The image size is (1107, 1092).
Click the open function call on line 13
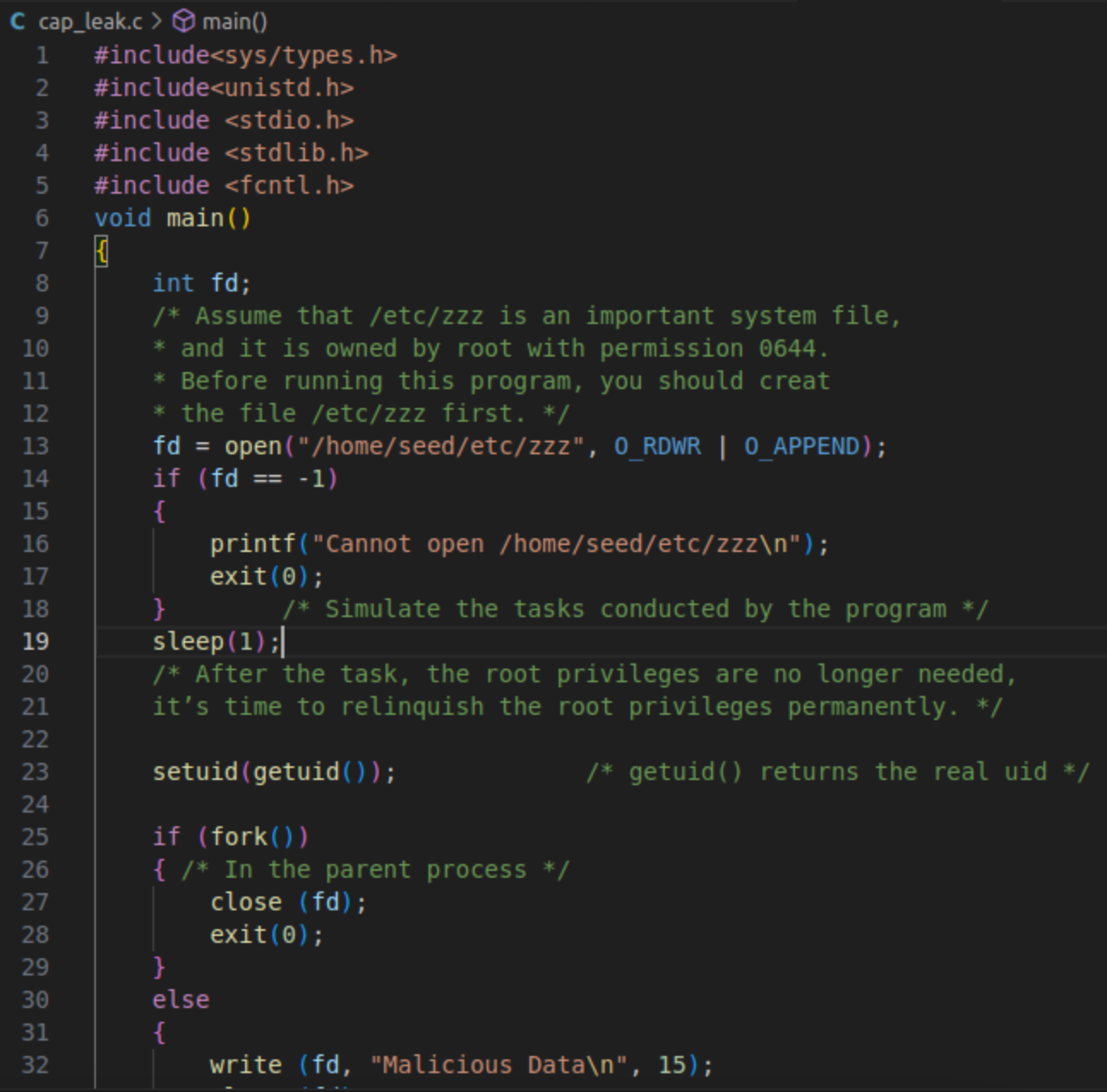(253, 446)
